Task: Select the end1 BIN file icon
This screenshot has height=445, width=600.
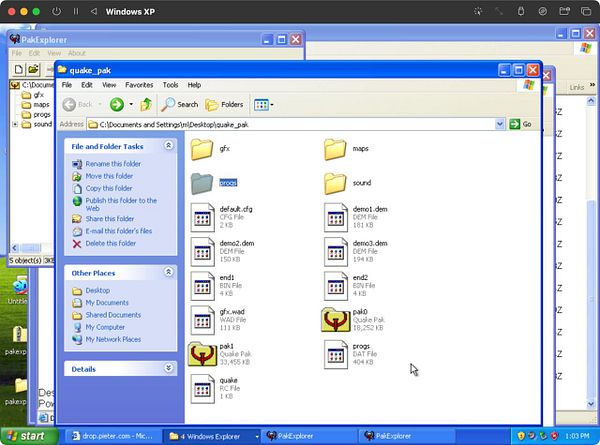Action: tap(202, 286)
